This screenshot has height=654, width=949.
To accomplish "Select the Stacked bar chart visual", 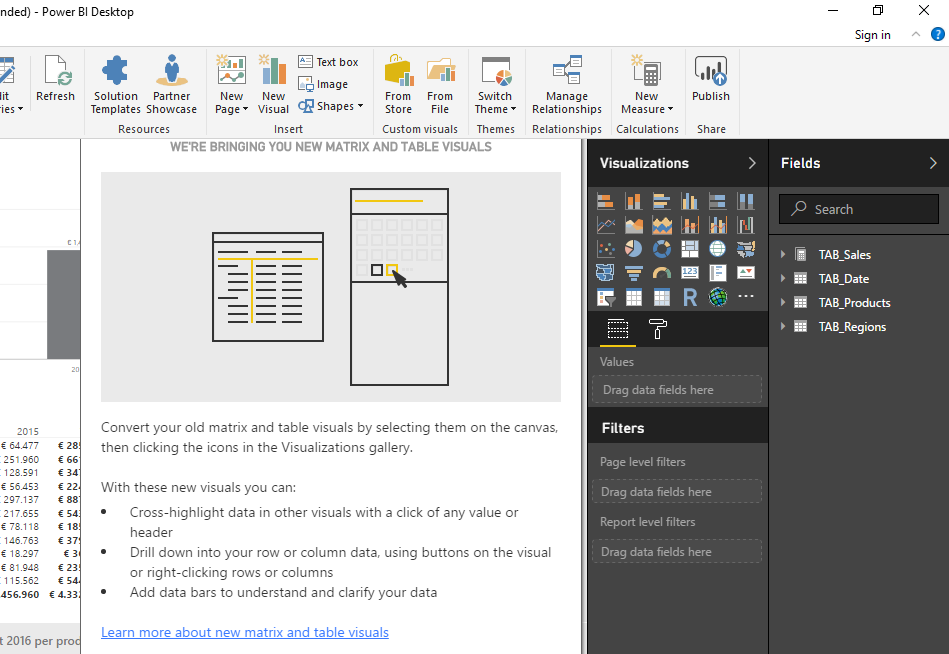I will 605,201.
